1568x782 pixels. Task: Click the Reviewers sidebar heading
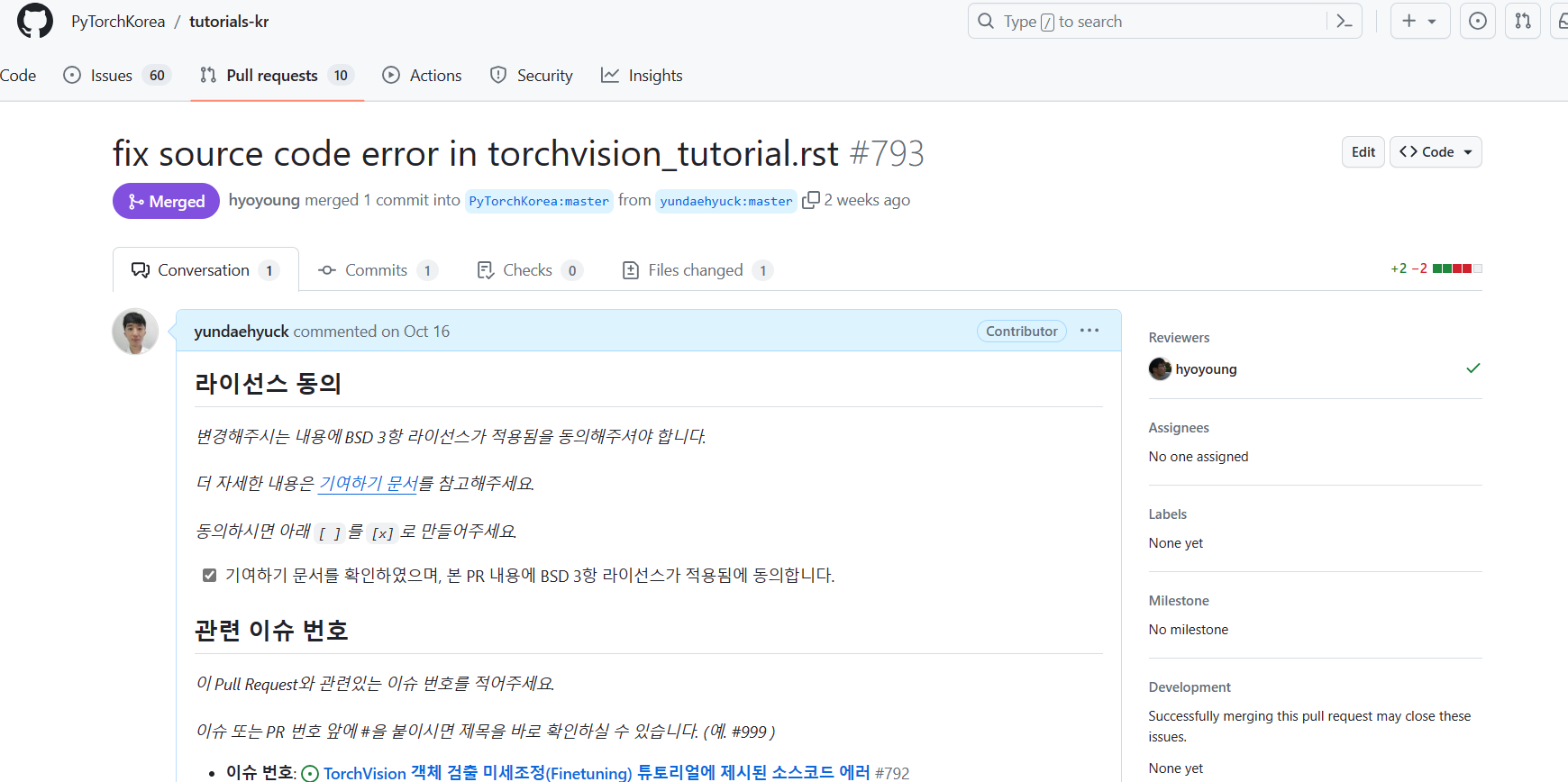[x=1179, y=338]
